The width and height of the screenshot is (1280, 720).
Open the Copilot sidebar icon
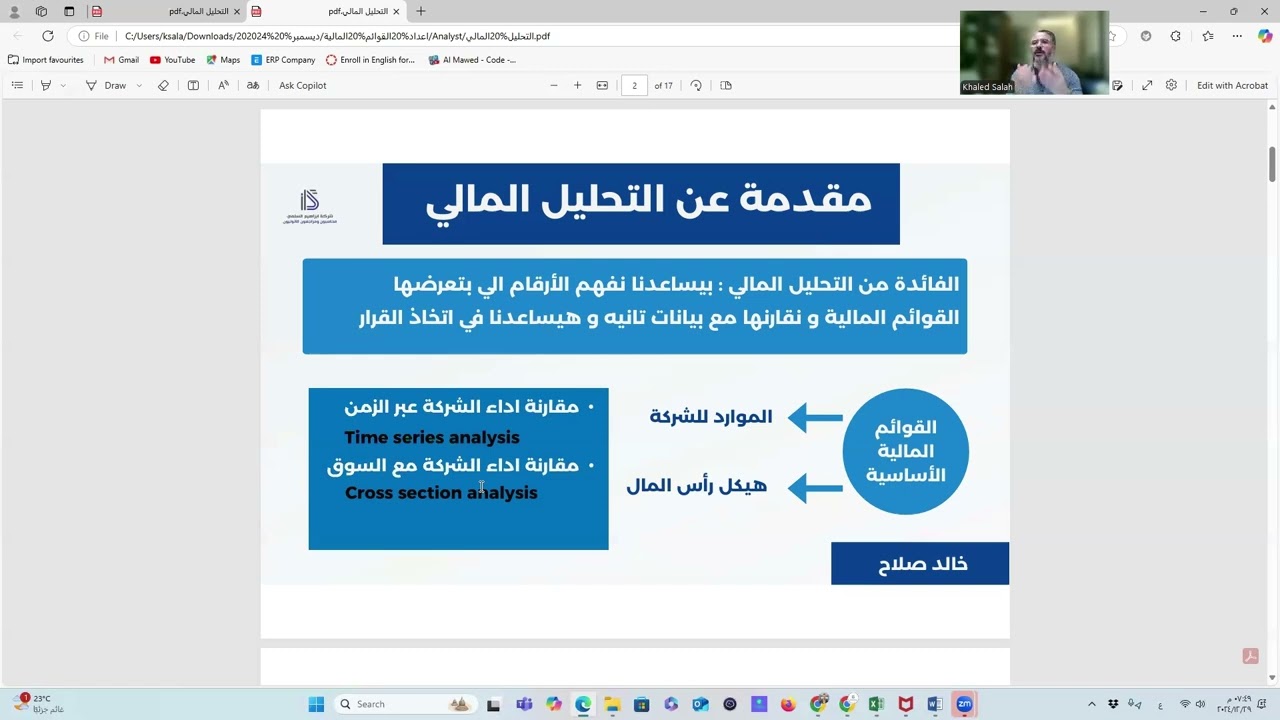point(1265,36)
